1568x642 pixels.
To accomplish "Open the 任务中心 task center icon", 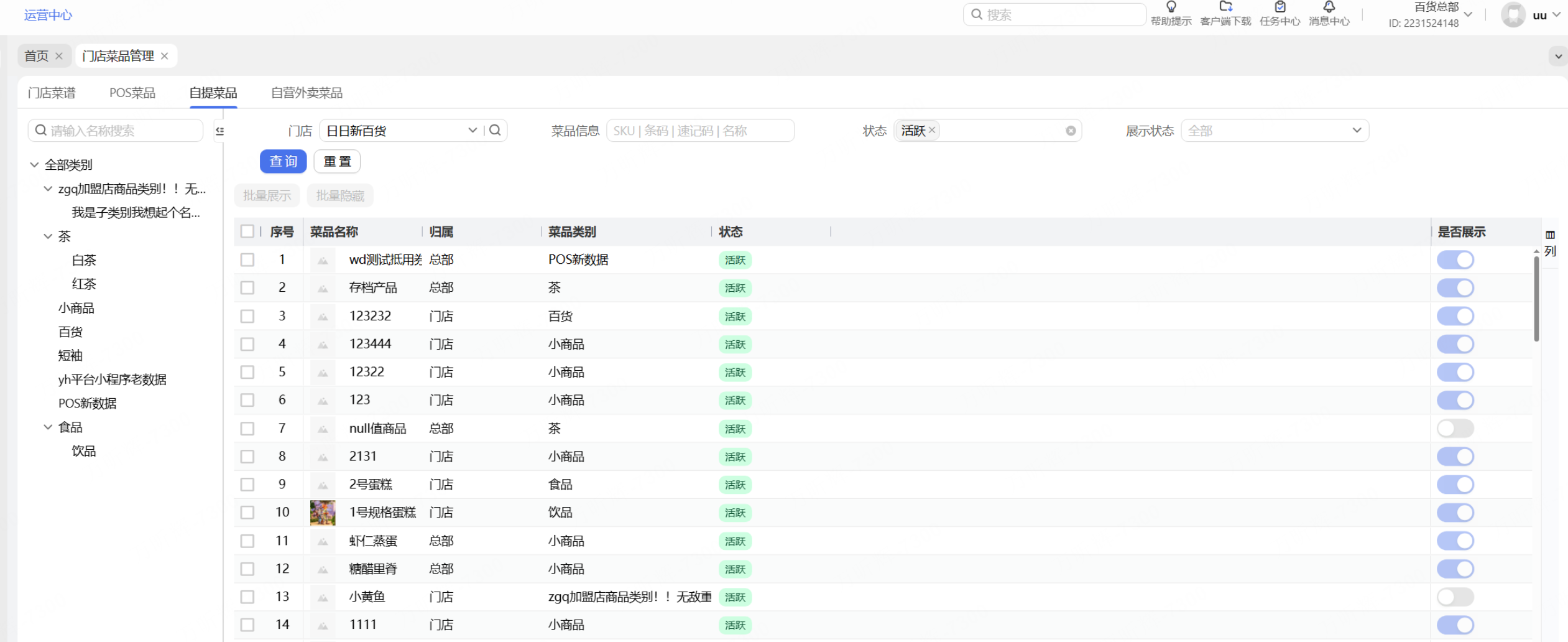I will tap(1280, 7).
